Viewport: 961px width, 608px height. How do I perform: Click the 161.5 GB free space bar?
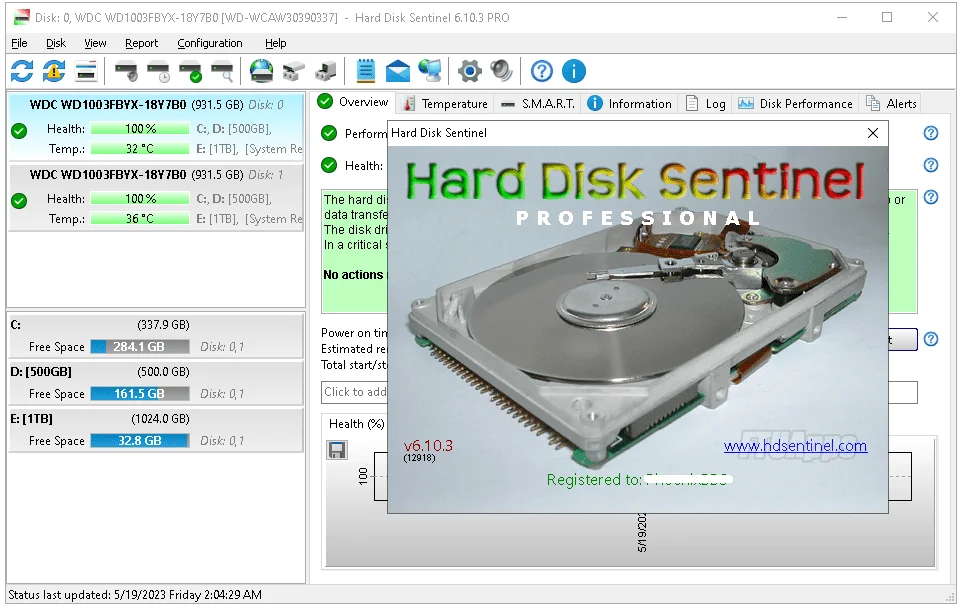coord(140,393)
